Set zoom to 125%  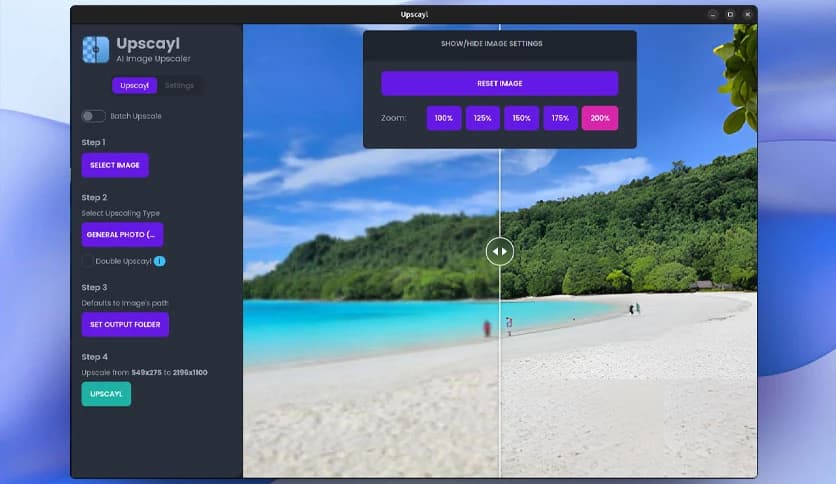click(483, 118)
